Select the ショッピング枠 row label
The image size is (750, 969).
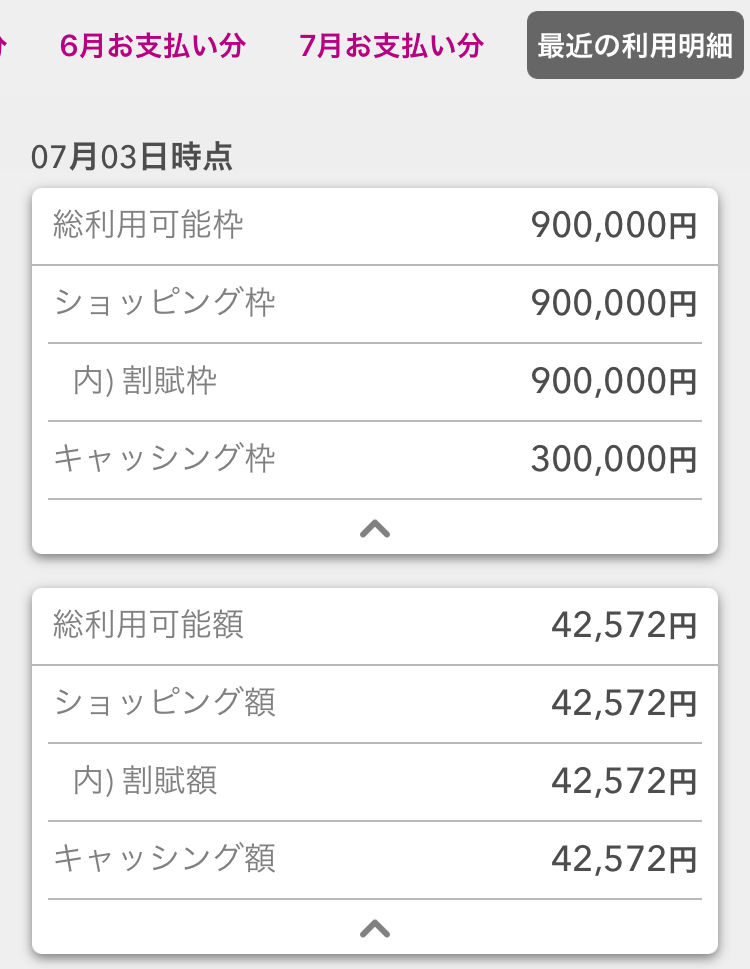click(x=165, y=303)
